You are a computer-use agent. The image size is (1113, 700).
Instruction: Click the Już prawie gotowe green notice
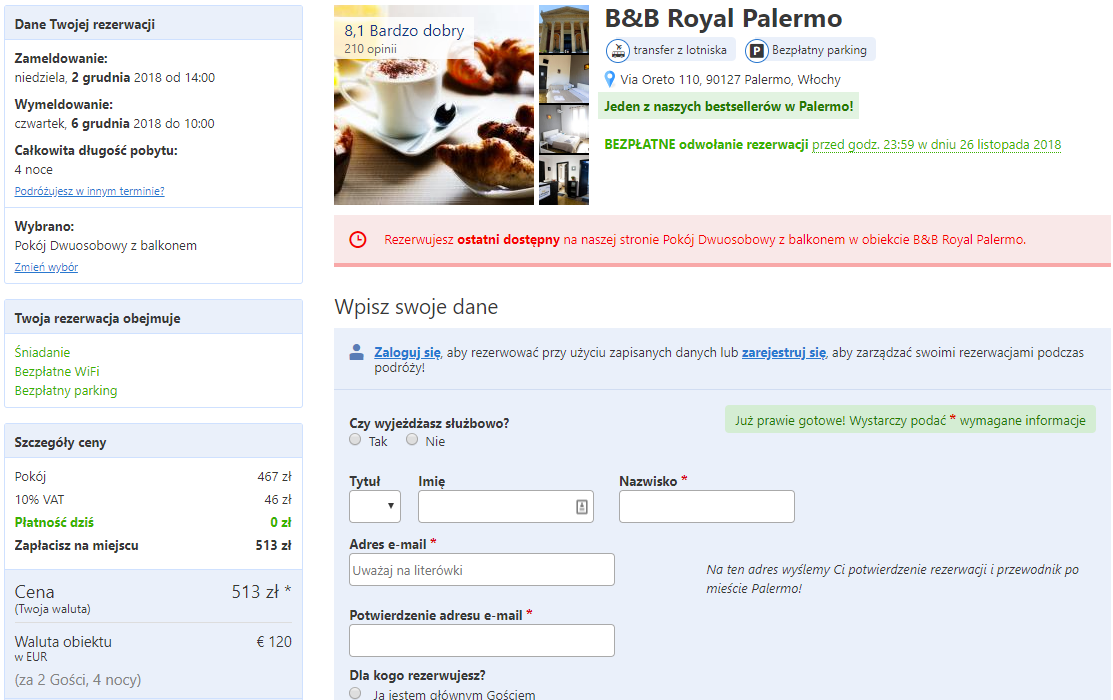pyautogui.click(x=910, y=420)
